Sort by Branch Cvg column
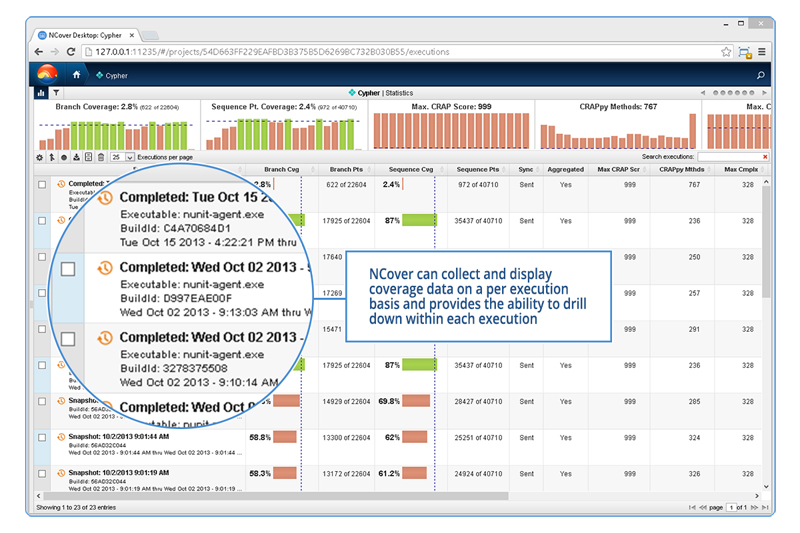The width and height of the screenshot is (800, 533). click(x=282, y=169)
